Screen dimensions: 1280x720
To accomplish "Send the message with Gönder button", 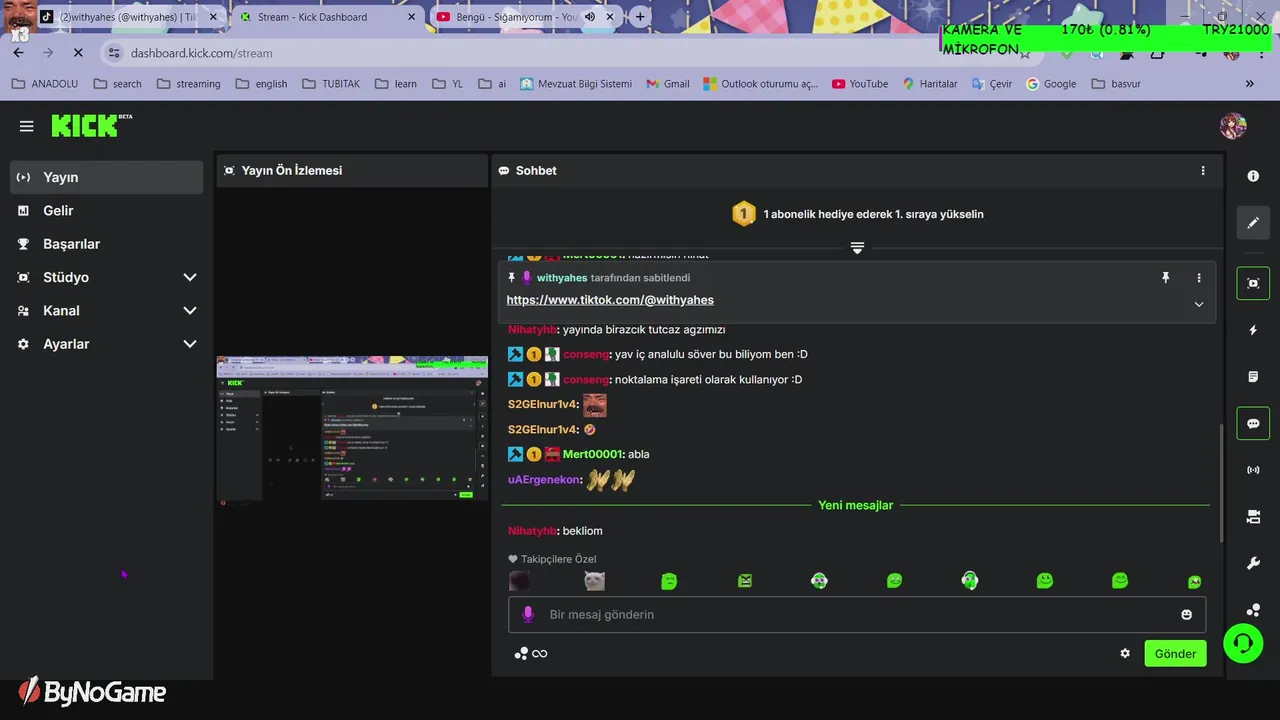I will coord(1175,654).
